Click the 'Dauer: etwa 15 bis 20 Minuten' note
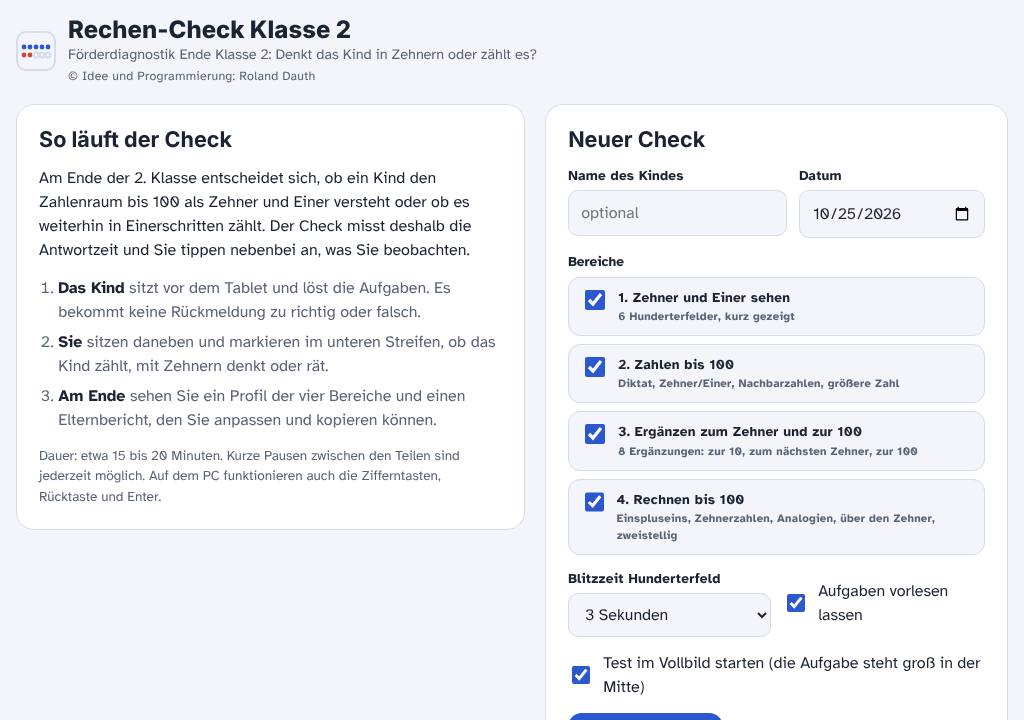Image resolution: width=1024 pixels, height=720 pixels. pyautogui.click(x=249, y=476)
